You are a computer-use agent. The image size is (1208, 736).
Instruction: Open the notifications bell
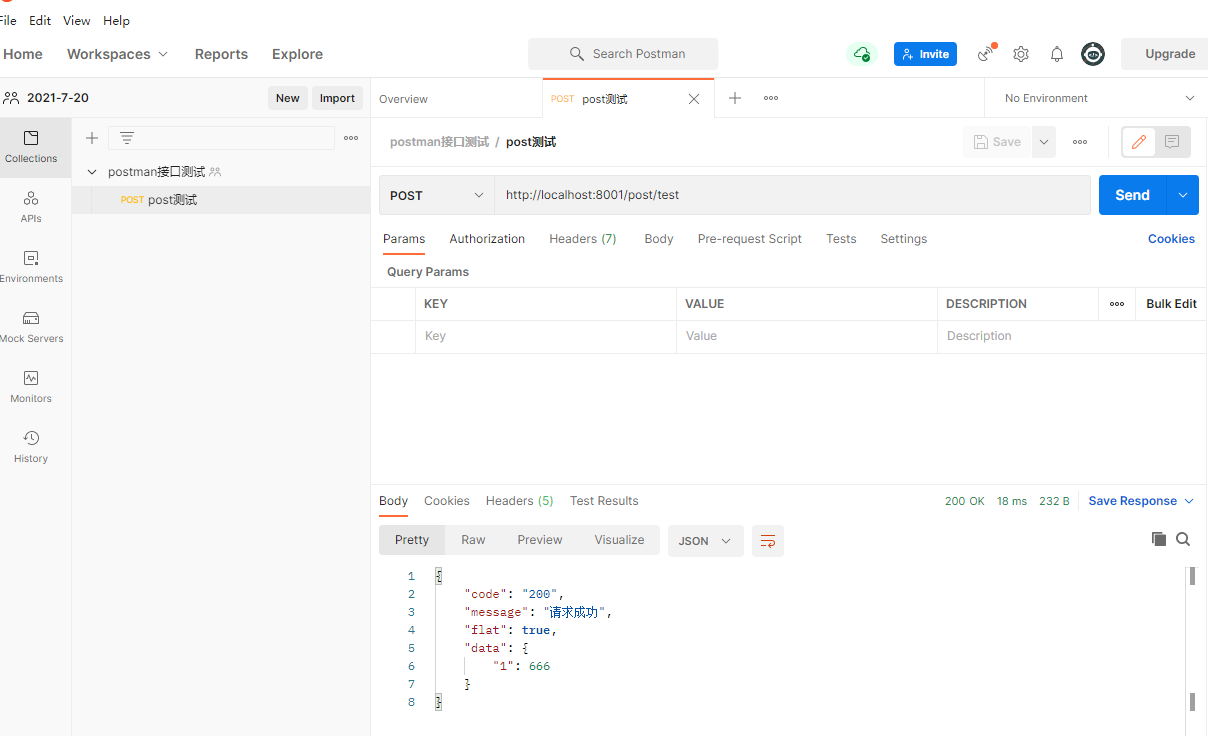point(1057,54)
